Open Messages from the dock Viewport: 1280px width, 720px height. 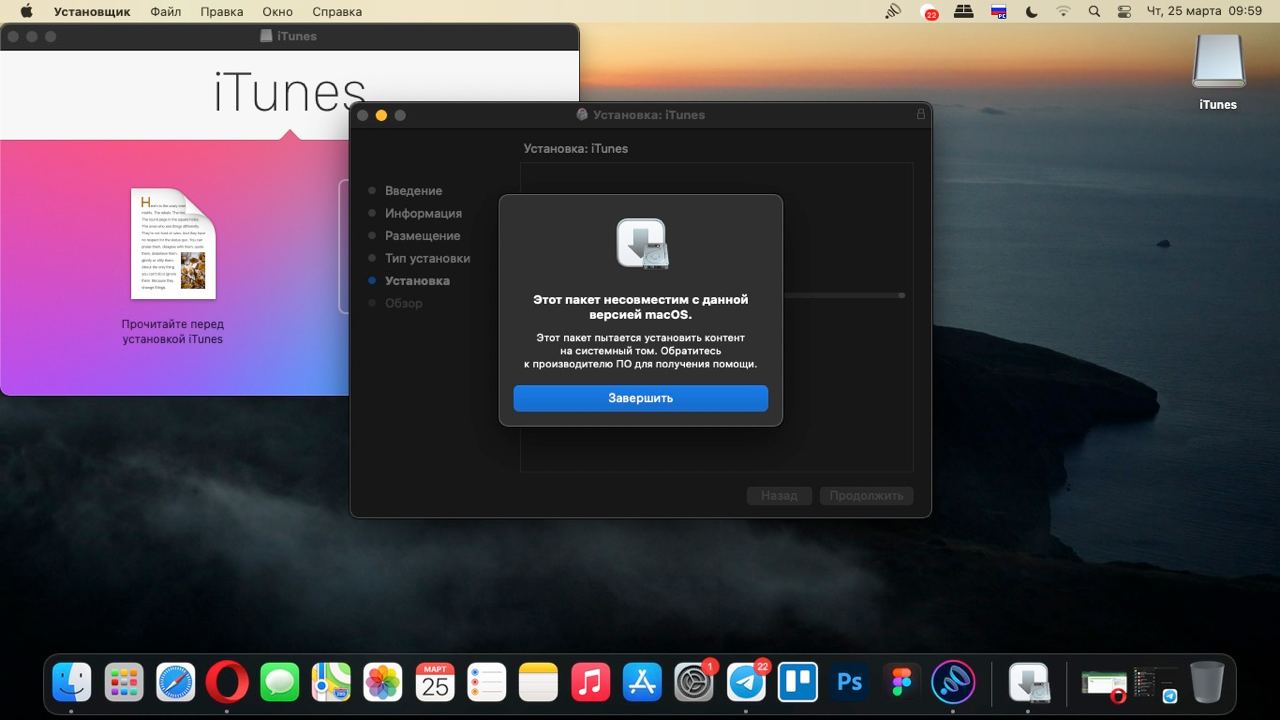(280, 683)
